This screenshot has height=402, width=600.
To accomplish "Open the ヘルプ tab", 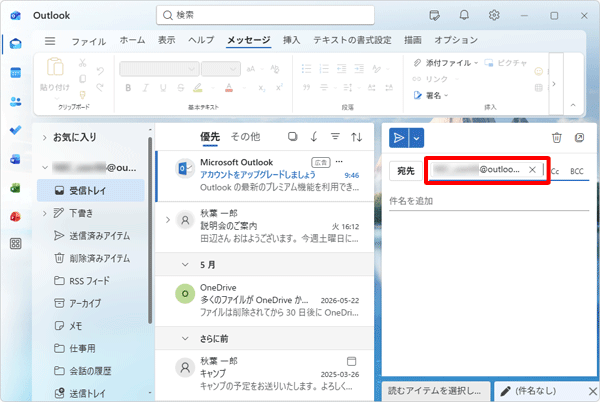I will (201, 40).
